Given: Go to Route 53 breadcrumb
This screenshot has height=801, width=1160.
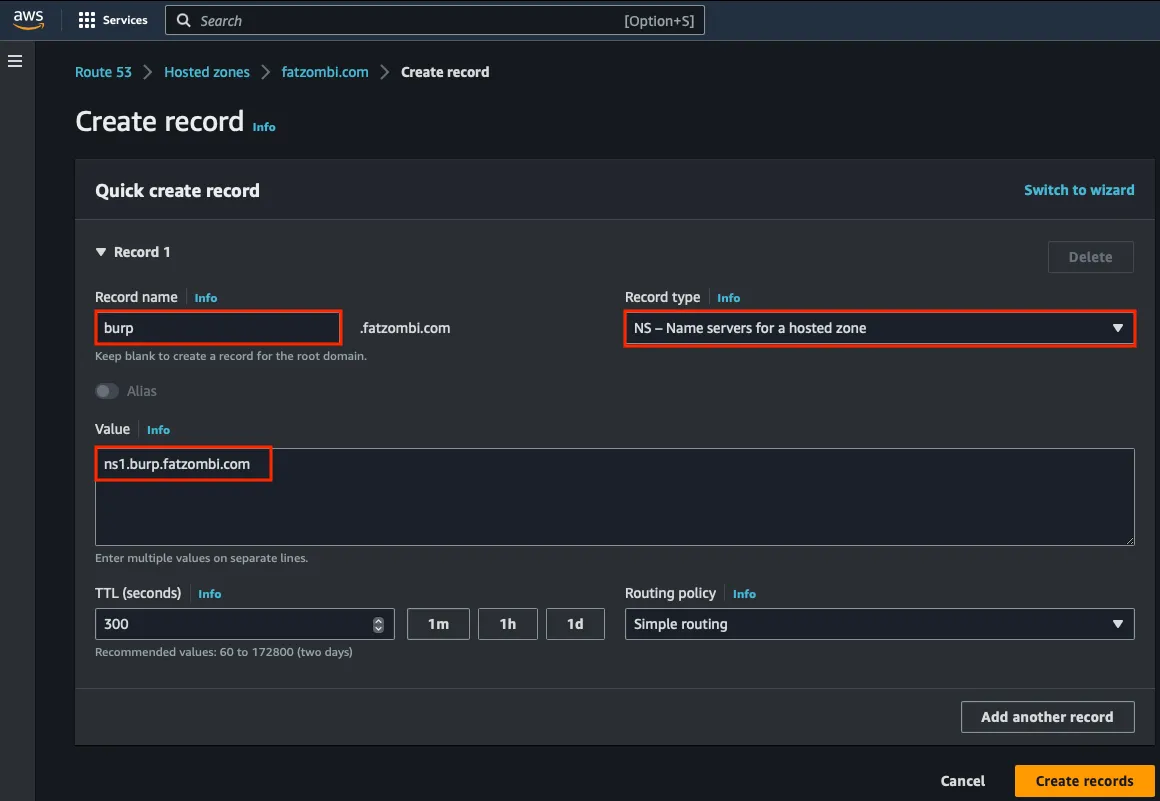Looking at the screenshot, I should click(103, 72).
